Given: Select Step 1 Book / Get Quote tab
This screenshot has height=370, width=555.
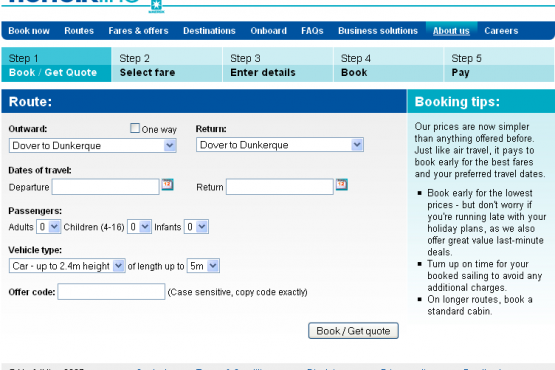Looking at the screenshot, I should pos(56,65).
